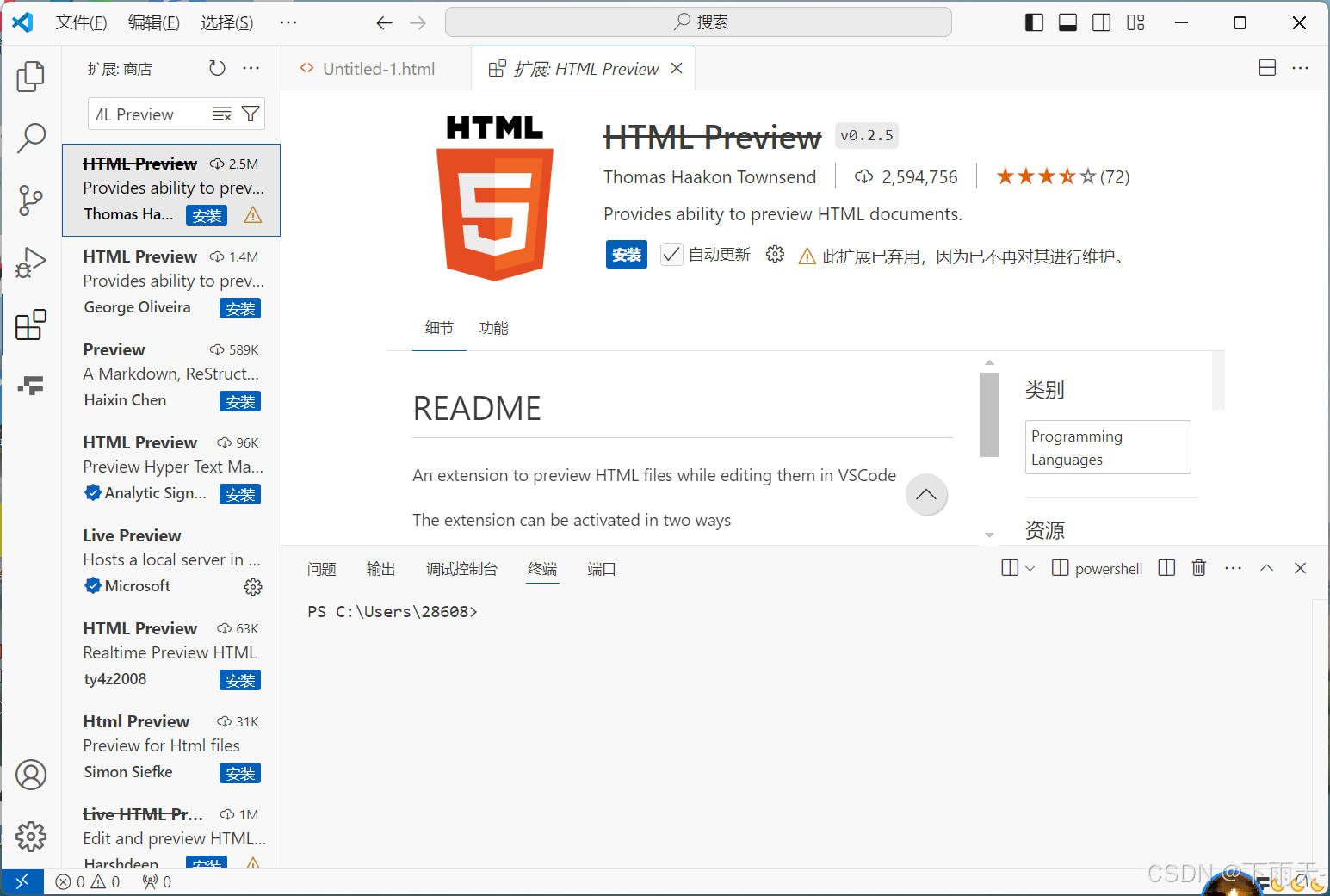
Task: Go back in navigation history
Action: [384, 23]
